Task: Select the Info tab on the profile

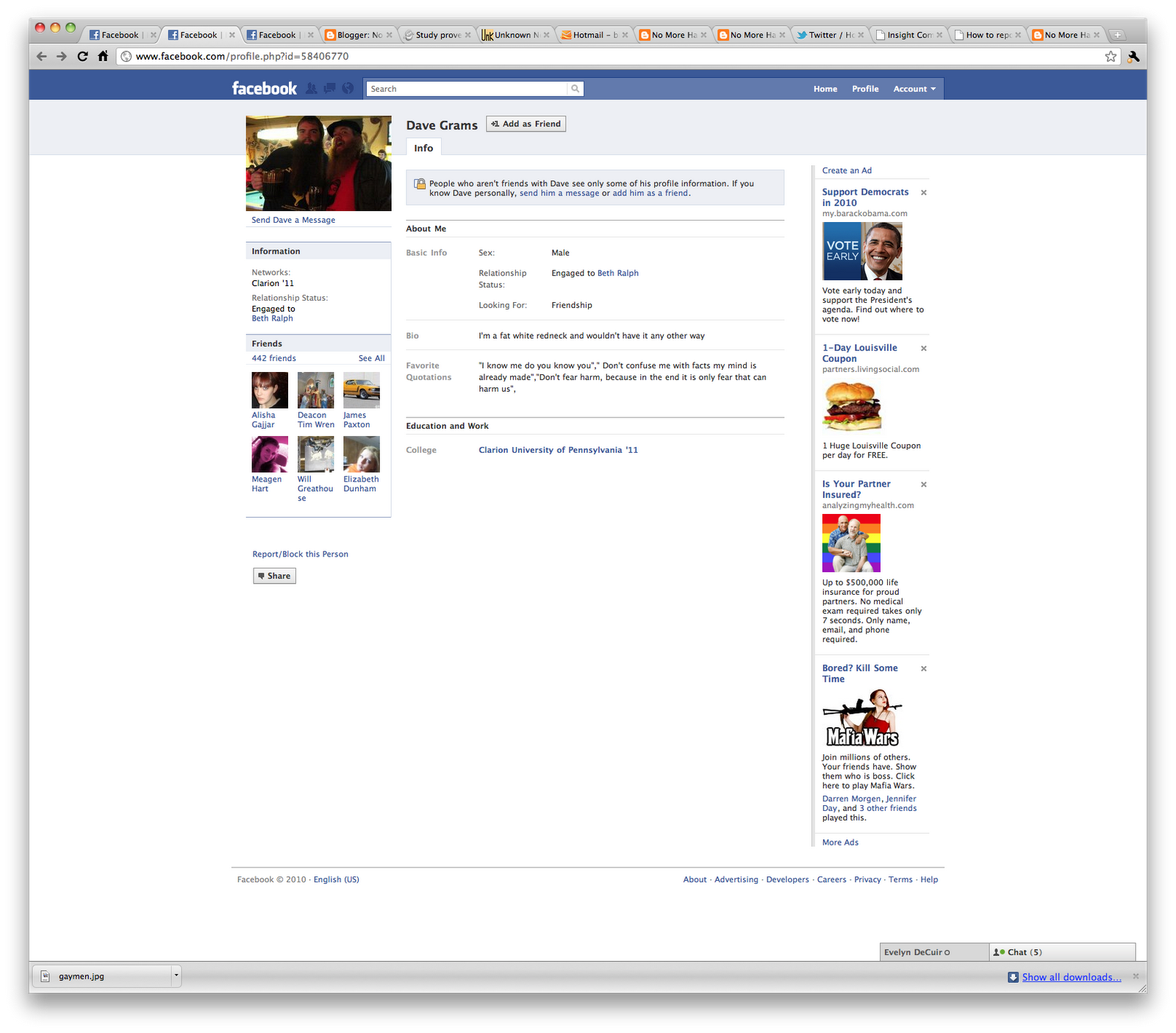Action: 423,148
